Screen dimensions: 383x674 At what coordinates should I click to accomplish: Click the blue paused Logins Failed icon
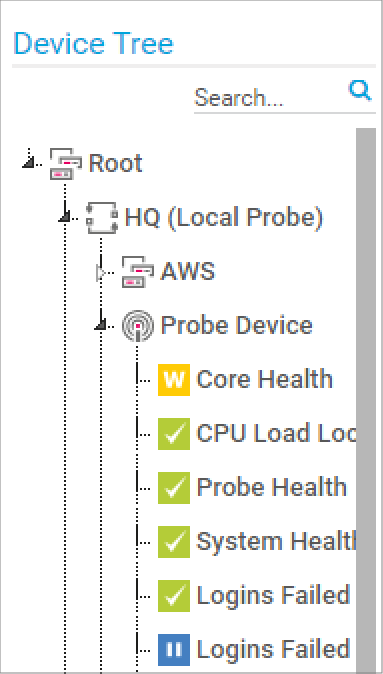click(174, 649)
